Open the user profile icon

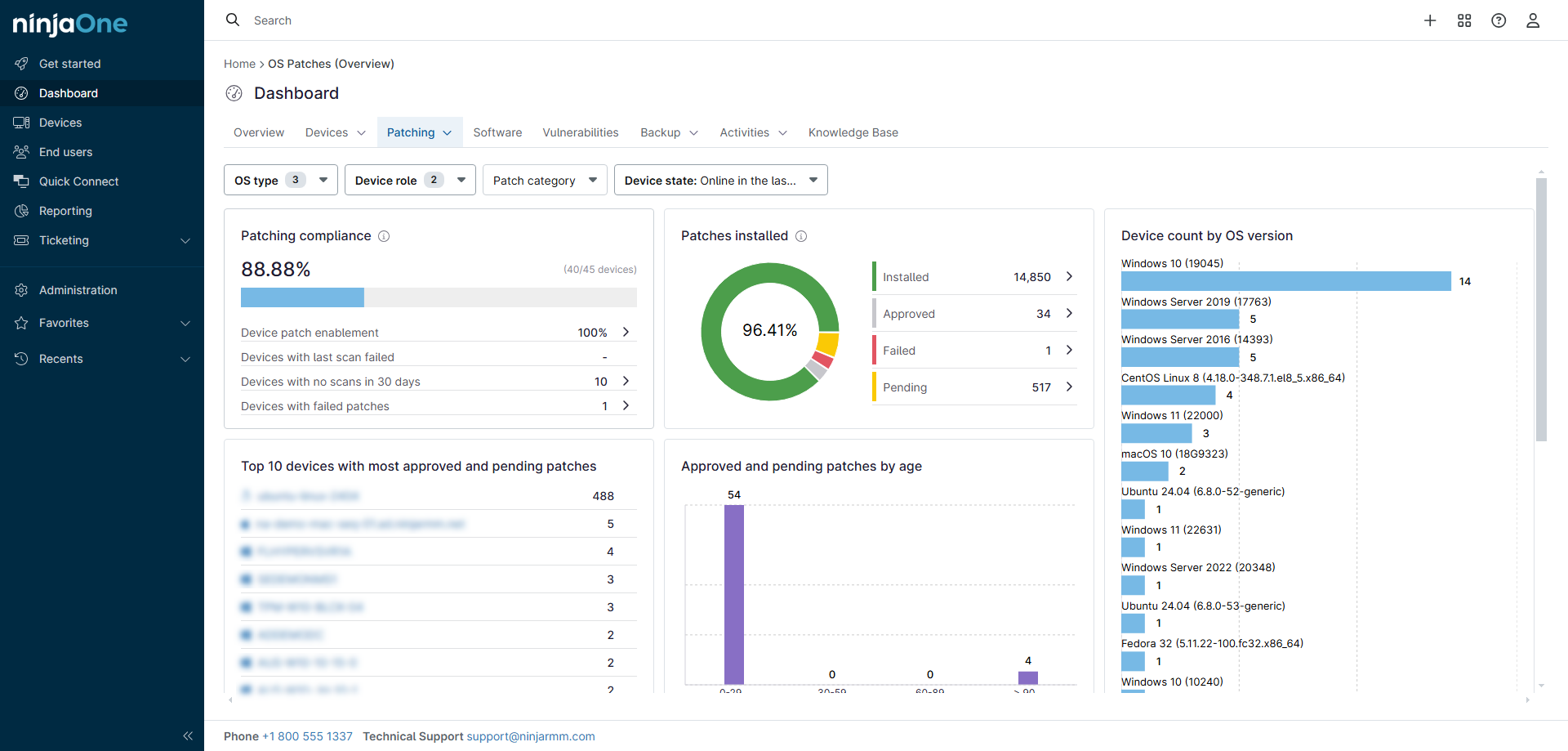[x=1533, y=20]
